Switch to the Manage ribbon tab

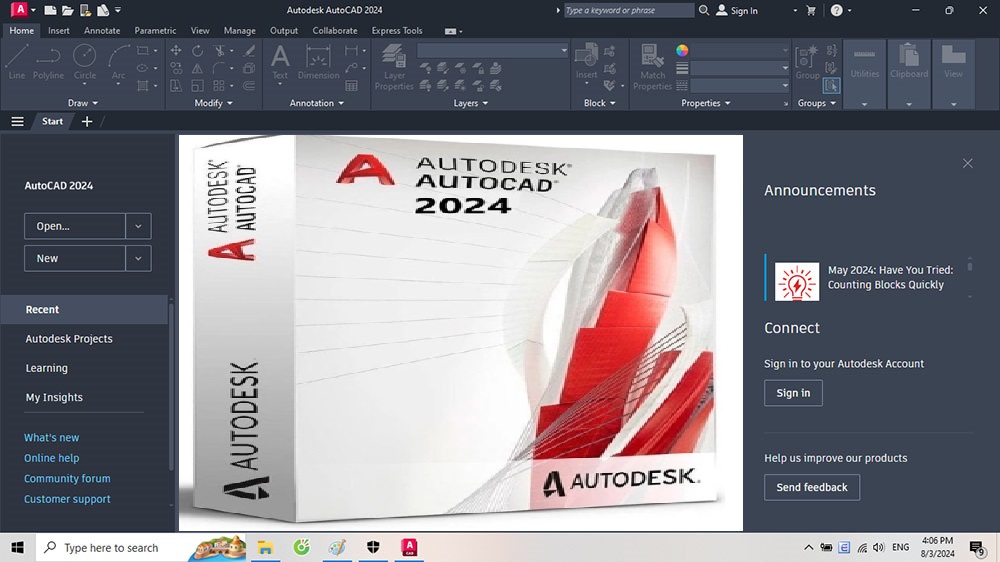coord(239,31)
